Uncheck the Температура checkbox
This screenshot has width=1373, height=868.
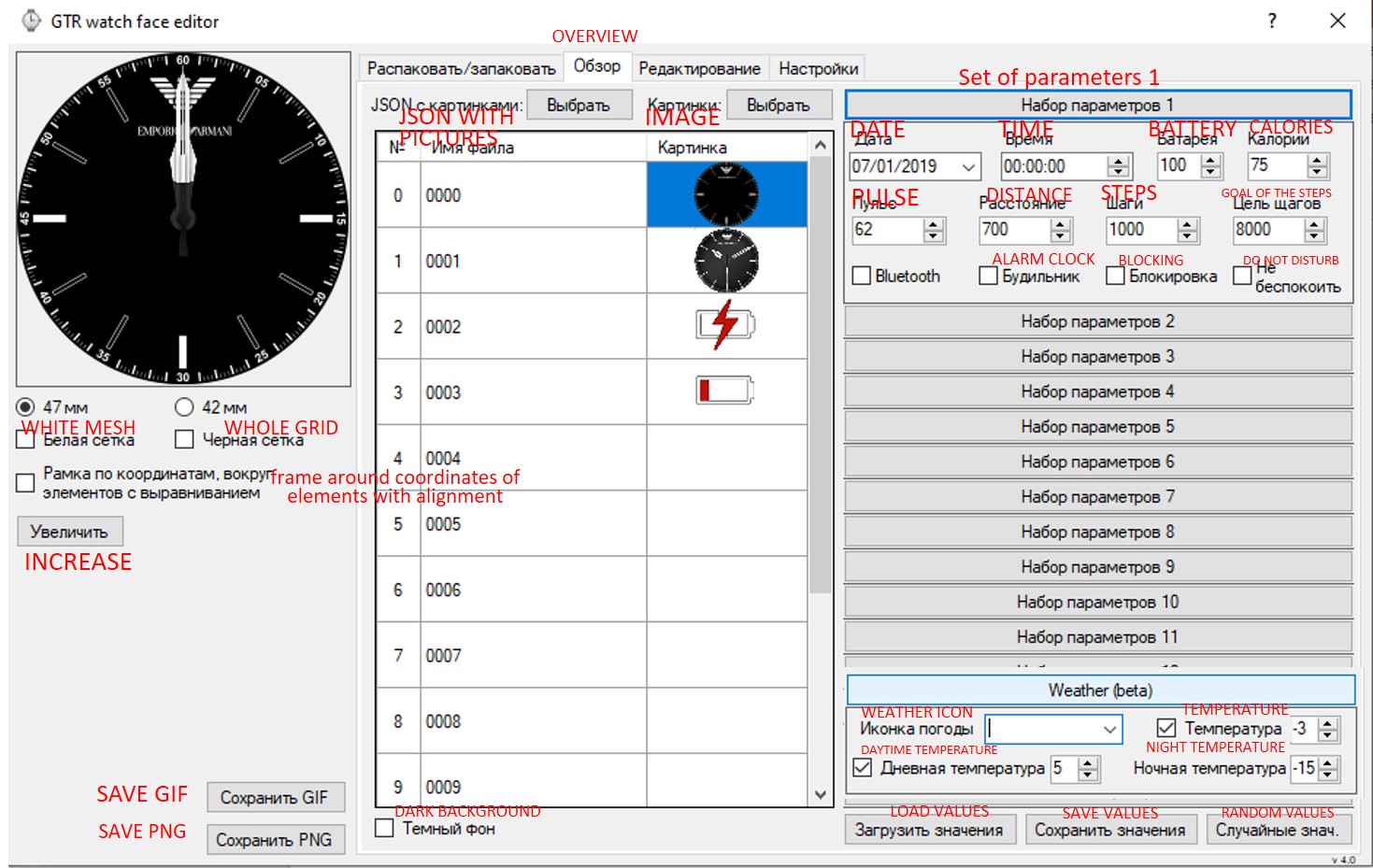coord(1166,728)
